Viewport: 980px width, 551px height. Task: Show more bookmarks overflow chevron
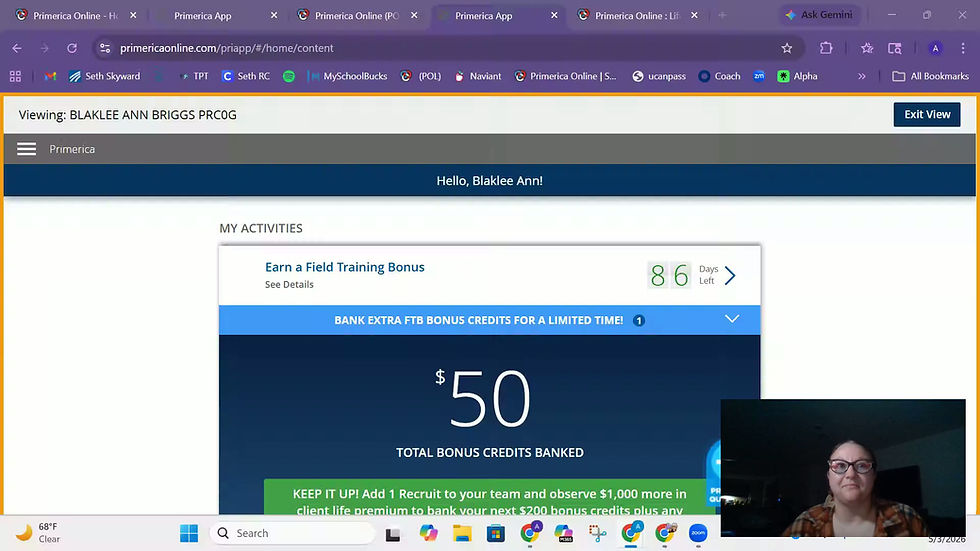click(862, 76)
